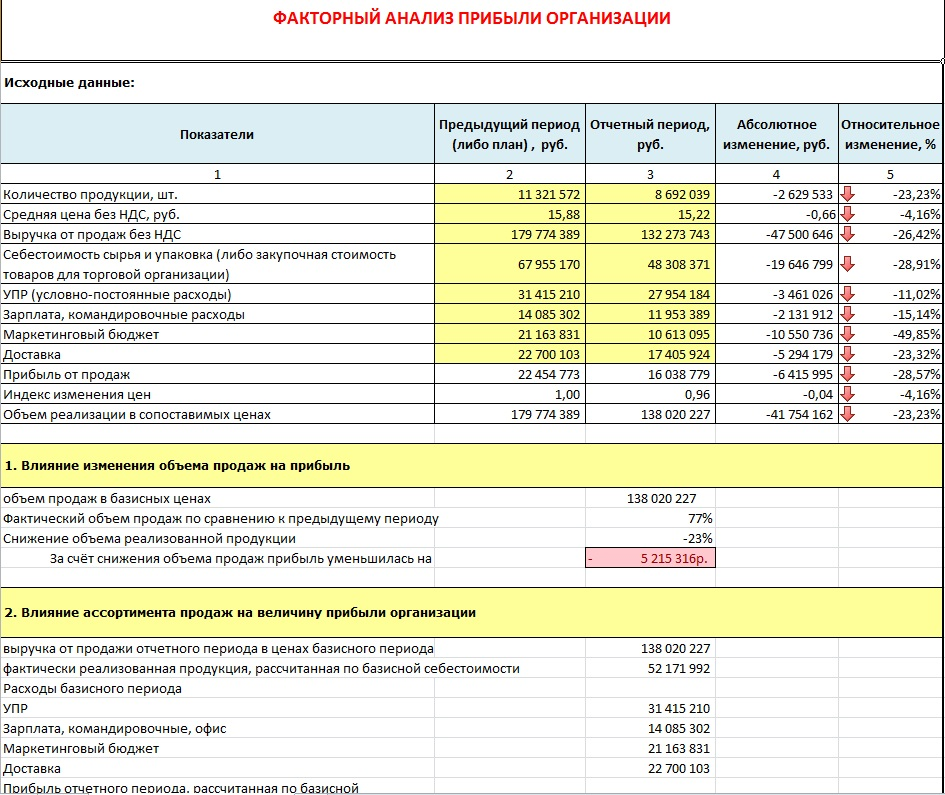This screenshot has width=945, height=795.
Task: Select section heading Влияние изменения объема продаж
Action: pos(177,465)
